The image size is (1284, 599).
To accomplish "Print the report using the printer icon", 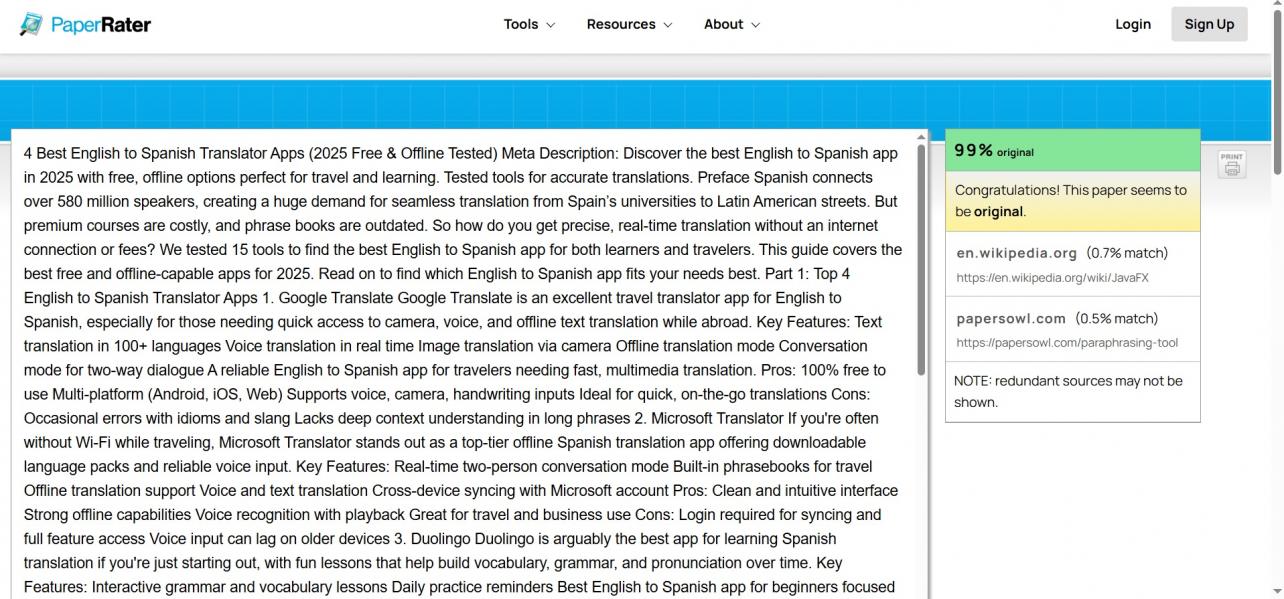I will point(1232,165).
